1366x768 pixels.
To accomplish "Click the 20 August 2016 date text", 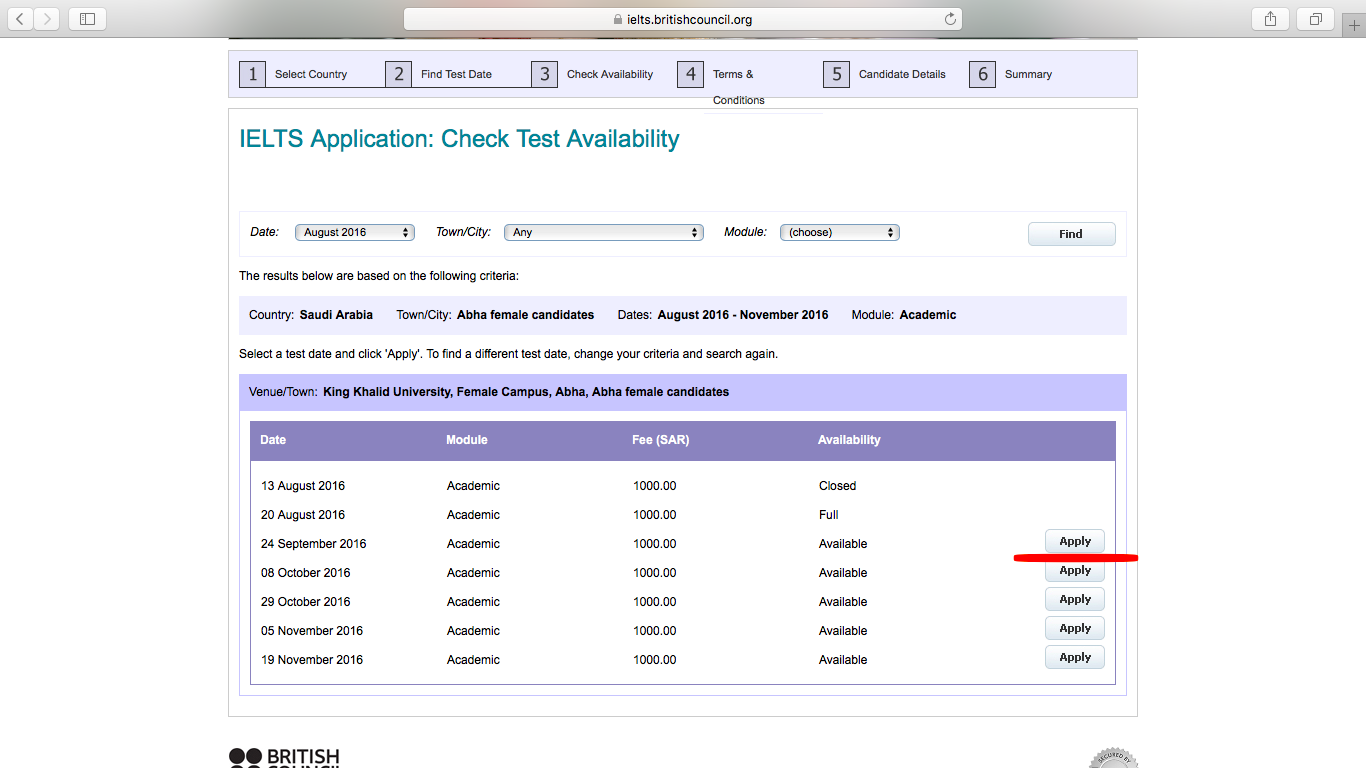I will [303, 515].
